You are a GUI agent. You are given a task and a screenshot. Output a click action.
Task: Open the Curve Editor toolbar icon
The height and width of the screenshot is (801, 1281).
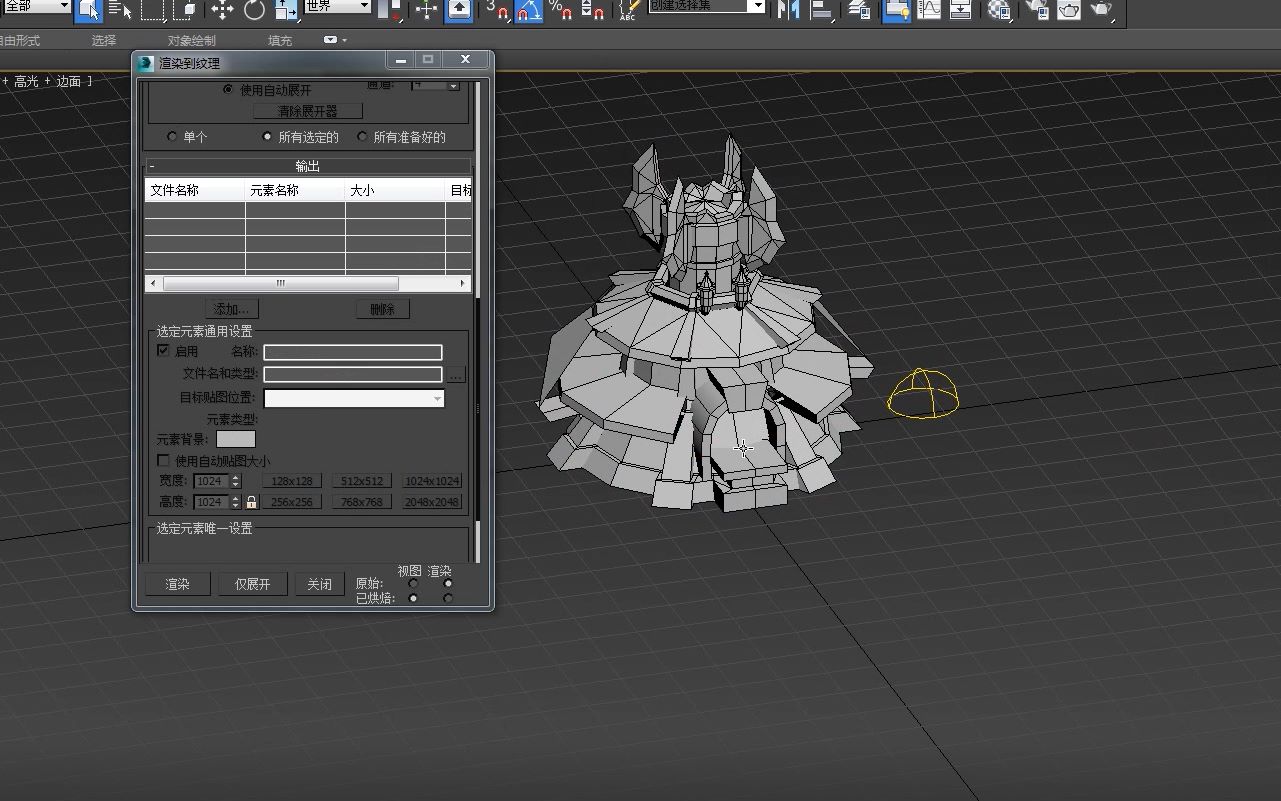928,13
